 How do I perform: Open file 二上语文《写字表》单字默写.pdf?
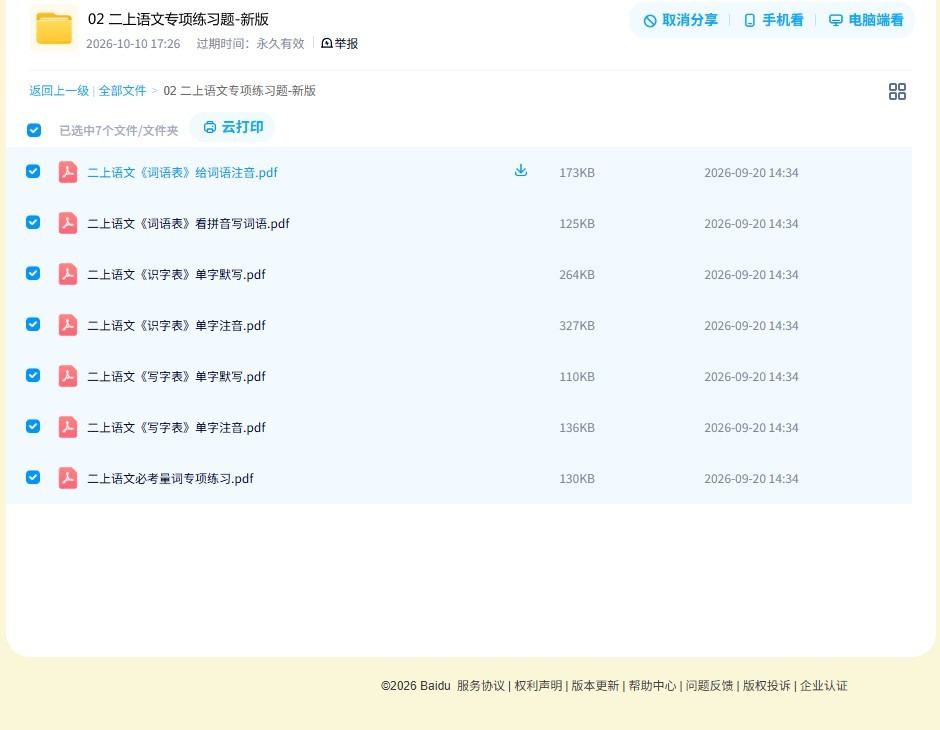click(x=176, y=376)
